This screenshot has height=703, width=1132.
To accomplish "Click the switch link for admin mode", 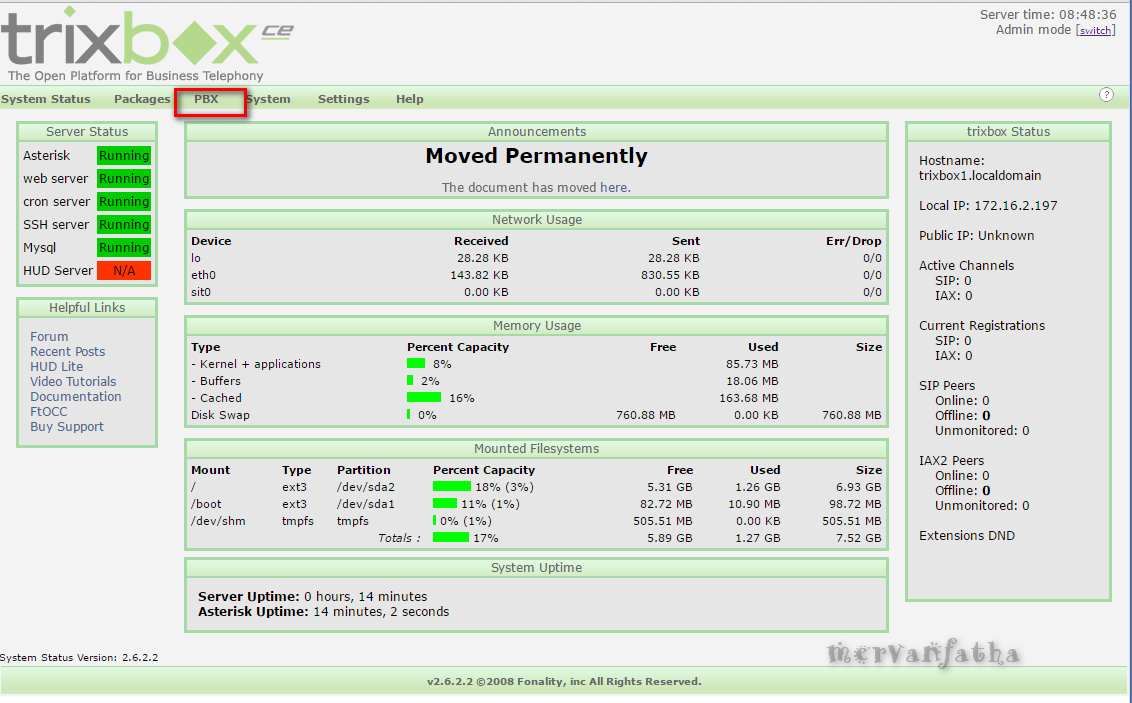I will [1095, 30].
